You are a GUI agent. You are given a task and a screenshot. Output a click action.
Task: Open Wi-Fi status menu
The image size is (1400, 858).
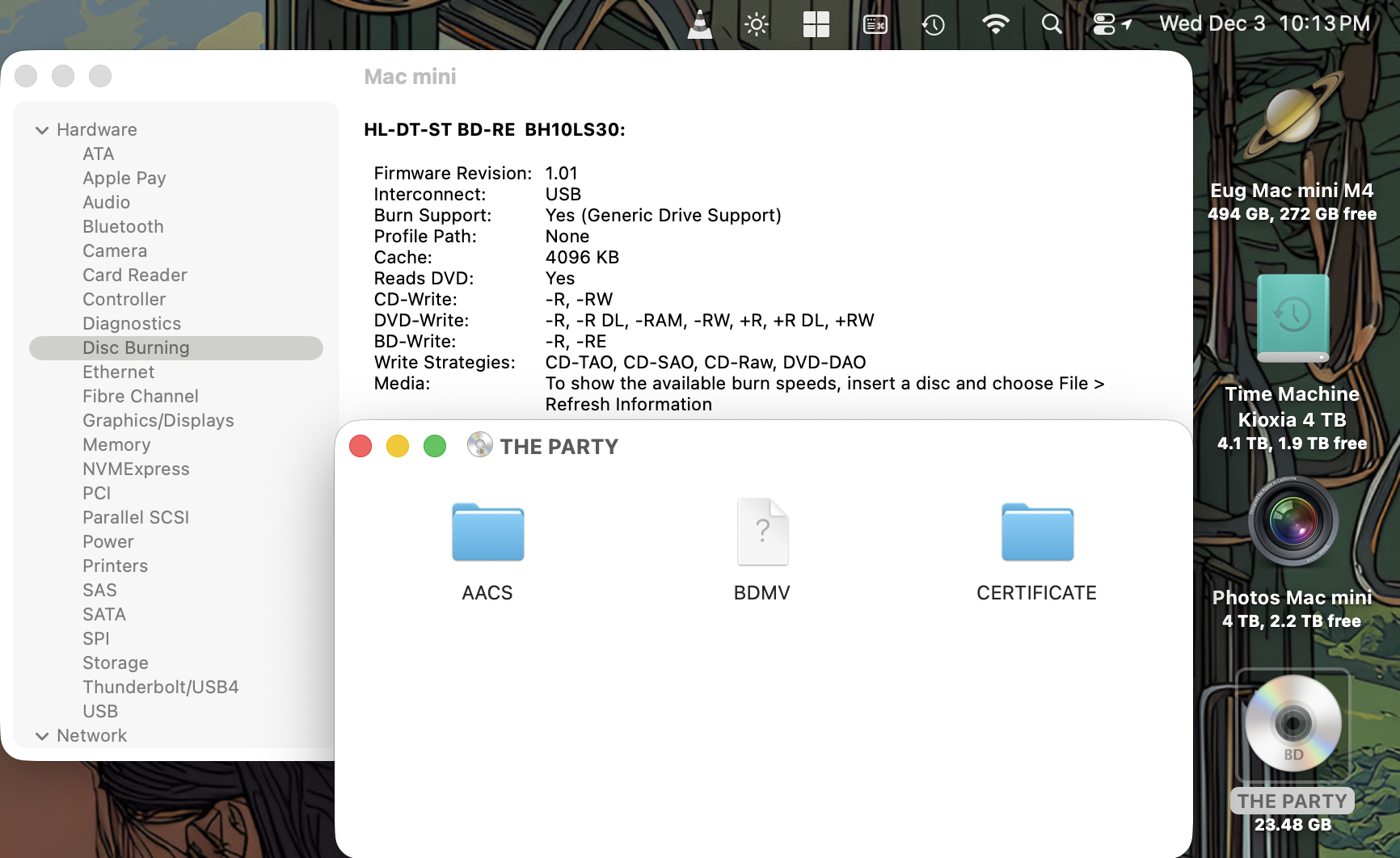coord(995,24)
